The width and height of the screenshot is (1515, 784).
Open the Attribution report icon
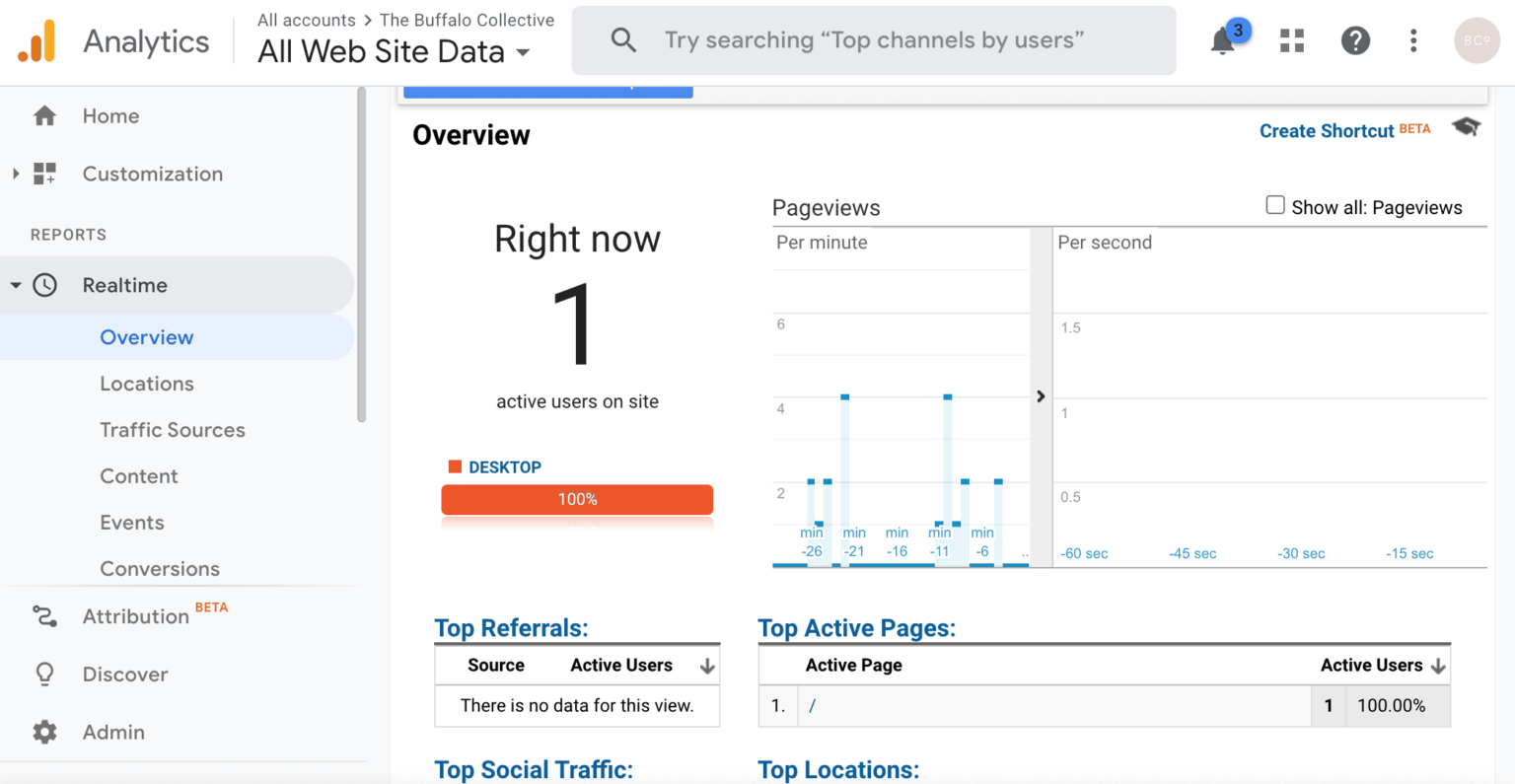point(44,616)
